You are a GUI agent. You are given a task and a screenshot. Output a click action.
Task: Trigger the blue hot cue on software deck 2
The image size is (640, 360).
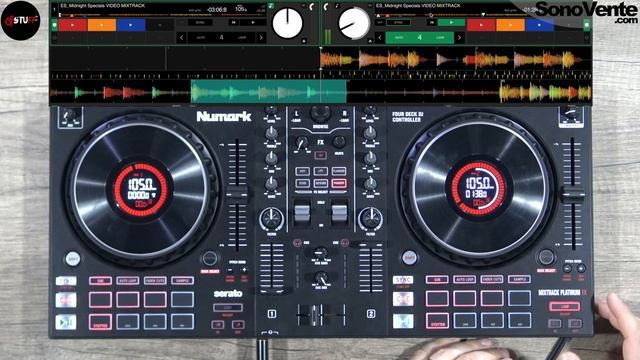tap(540, 25)
